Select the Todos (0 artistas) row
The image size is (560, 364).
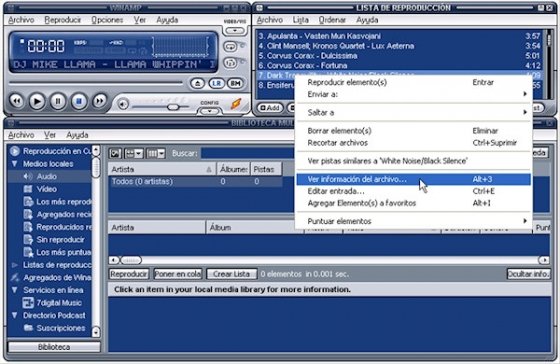[195, 181]
